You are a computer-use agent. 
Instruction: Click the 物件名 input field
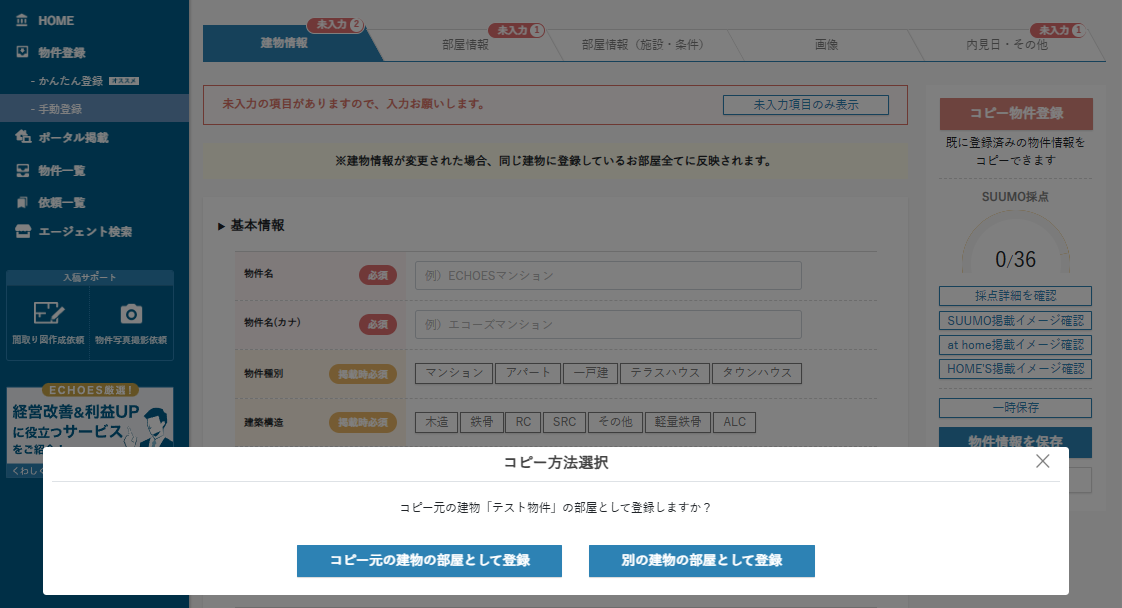pos(608,275)
